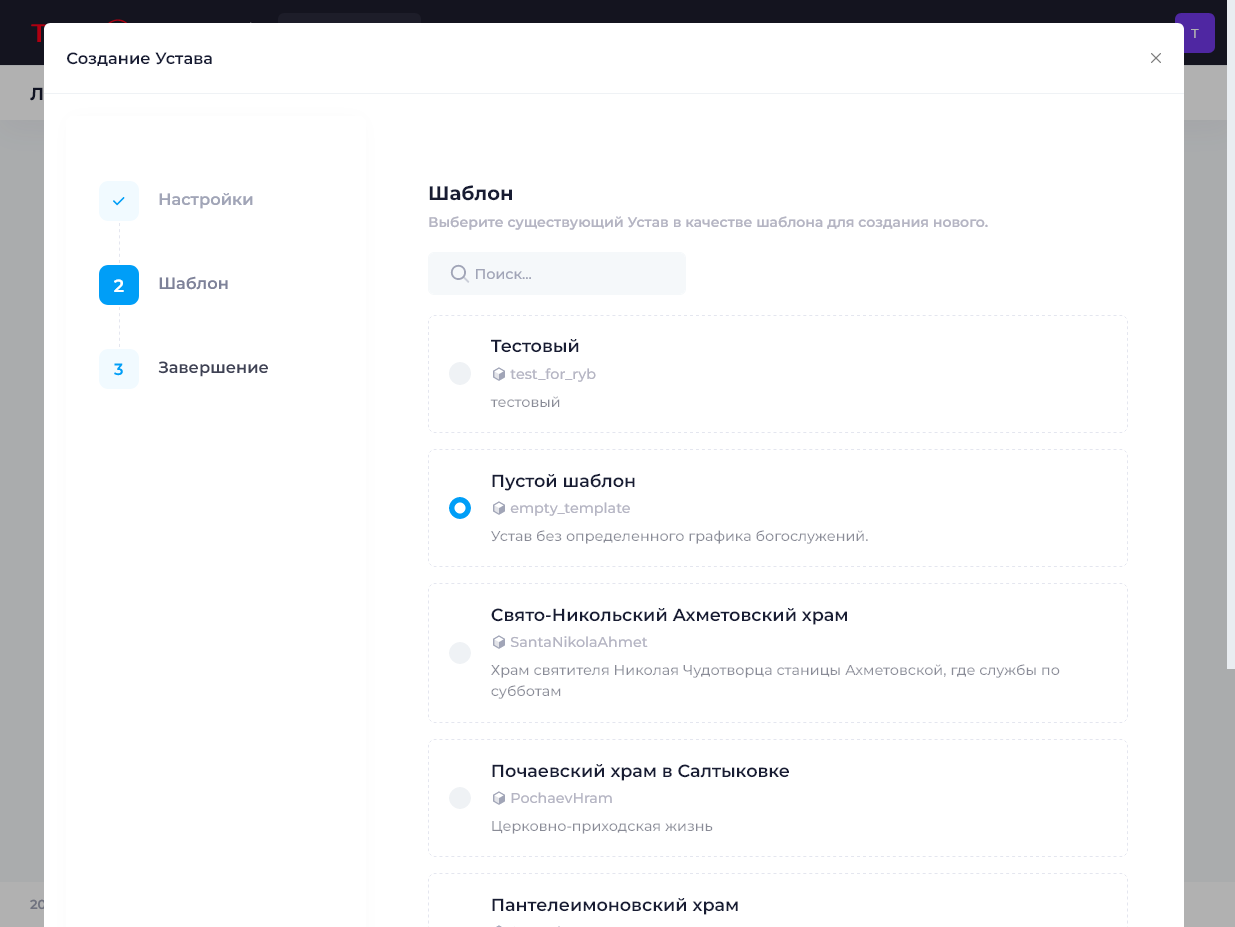Viewport: 1235px width, 927px height.
Task: Click Устав без определенного графика description
Action: (x=680, y=536)
